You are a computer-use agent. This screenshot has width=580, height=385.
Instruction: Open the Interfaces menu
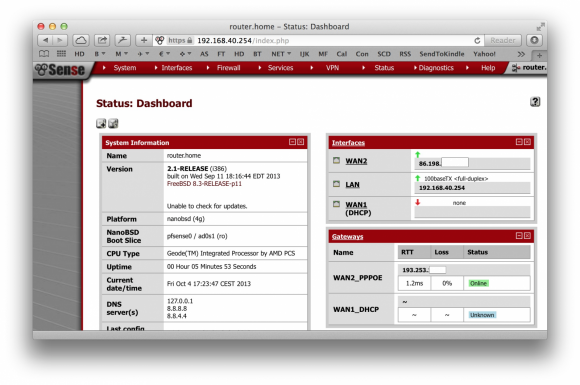176,68
